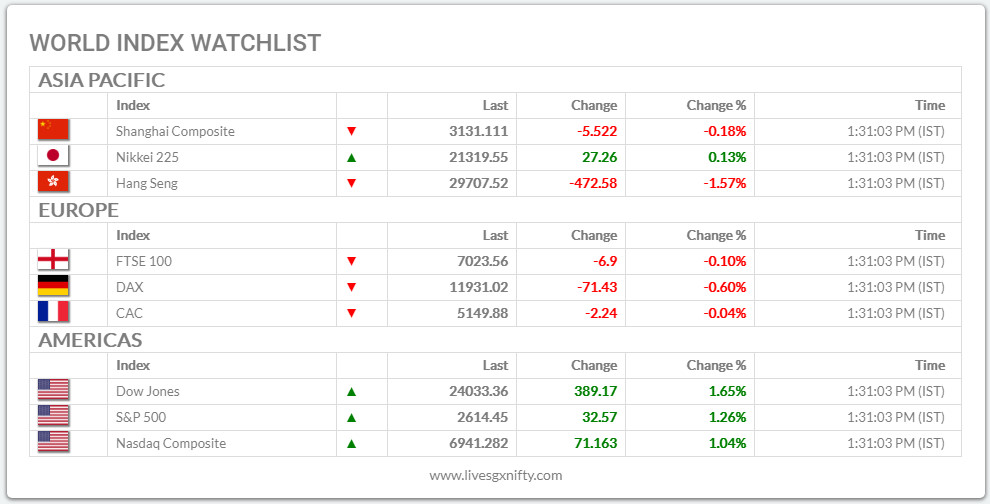Click the China flag icon
The height and width of the screenshot is (504, 990).
53,129
